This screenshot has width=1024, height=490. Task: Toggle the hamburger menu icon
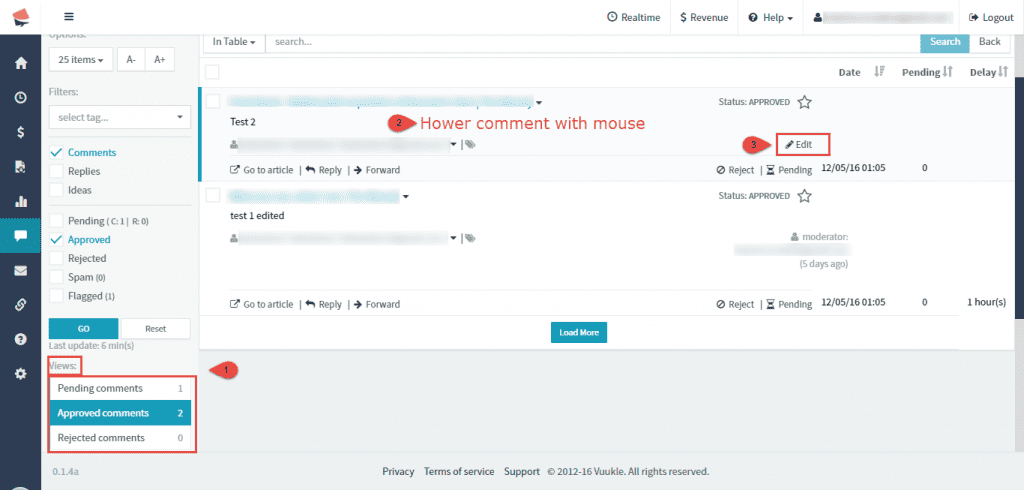click(x=68, y=17)
